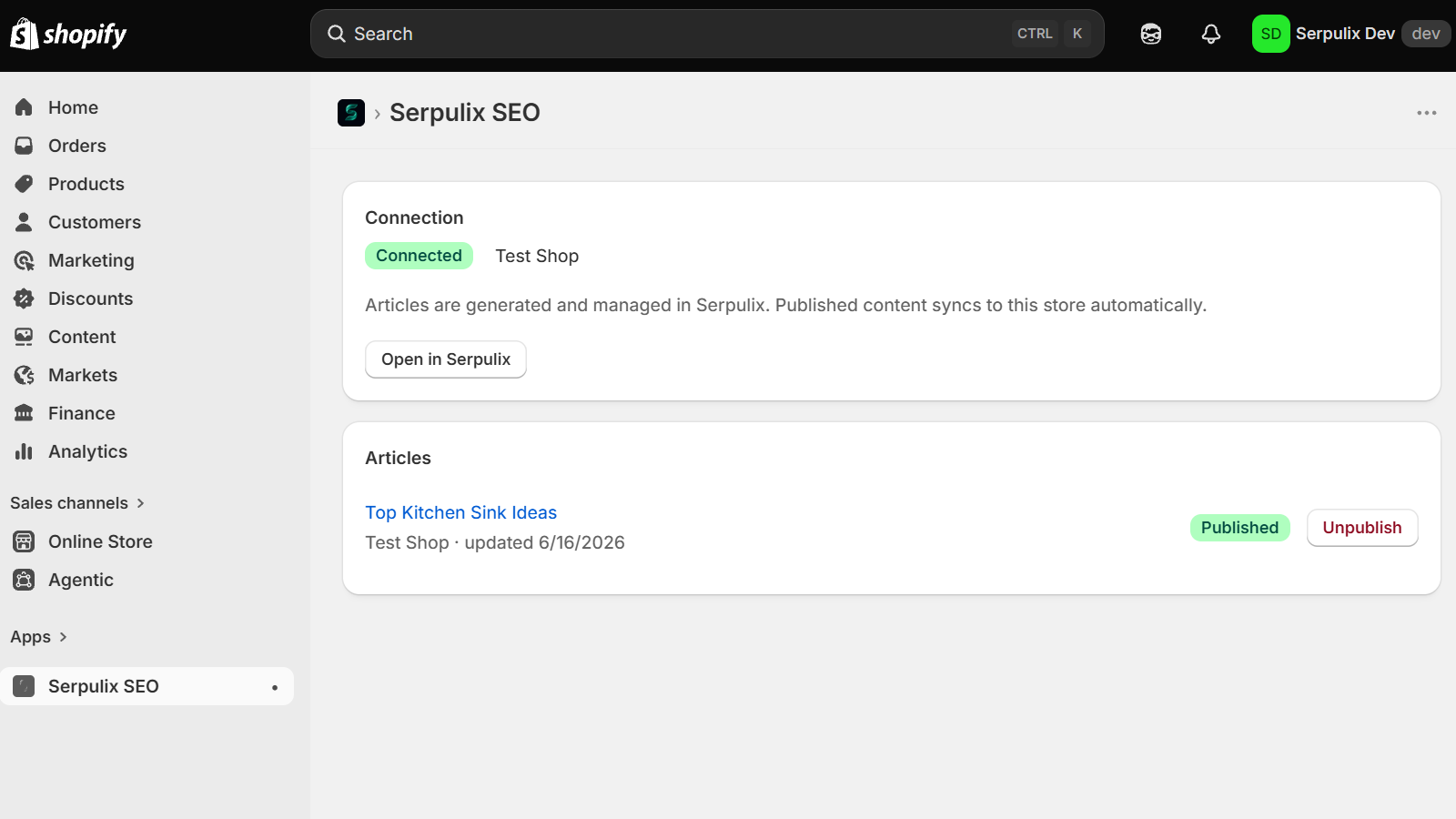The height and width of the screenshot is (819, 1456).
Task: Open Markets in the sidebar
Action: click(147, 375)
